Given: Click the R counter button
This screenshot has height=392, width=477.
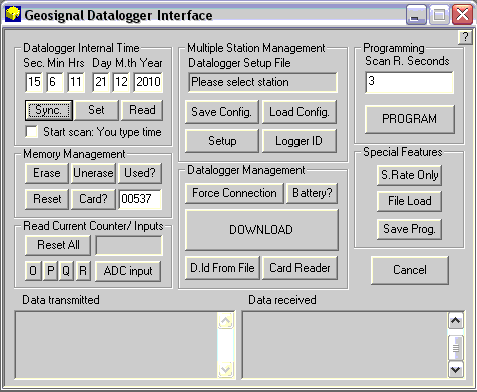Looking at the screenshot, I should pos(83,271).
